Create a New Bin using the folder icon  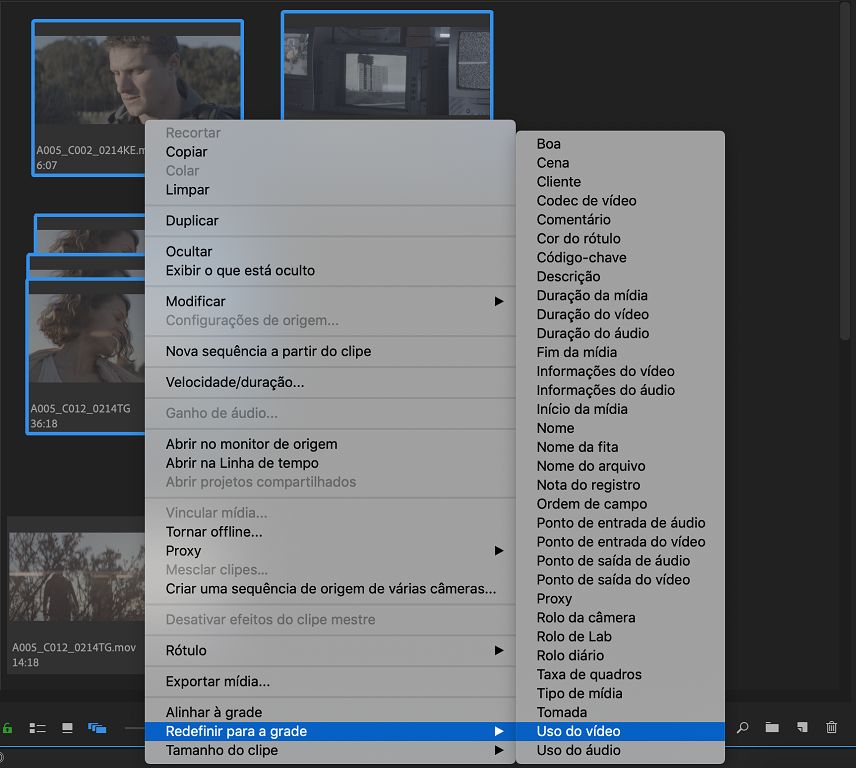pos(772,728)
